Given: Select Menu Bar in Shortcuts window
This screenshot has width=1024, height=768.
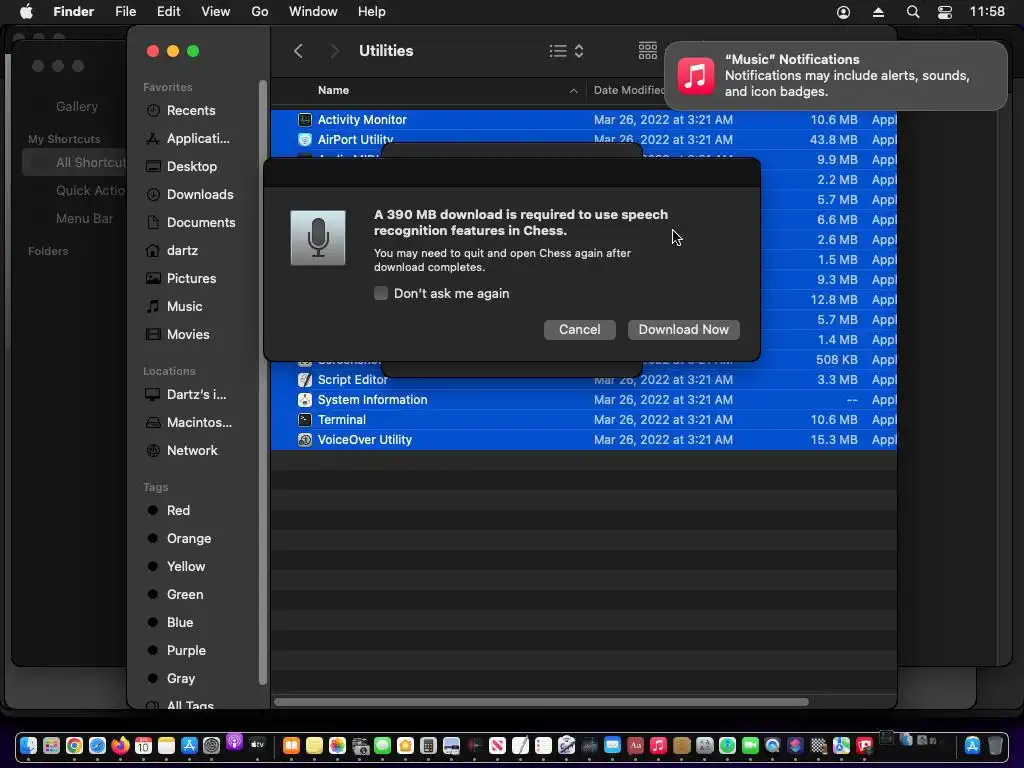Looking at the screenshot, I should (84, 219).
